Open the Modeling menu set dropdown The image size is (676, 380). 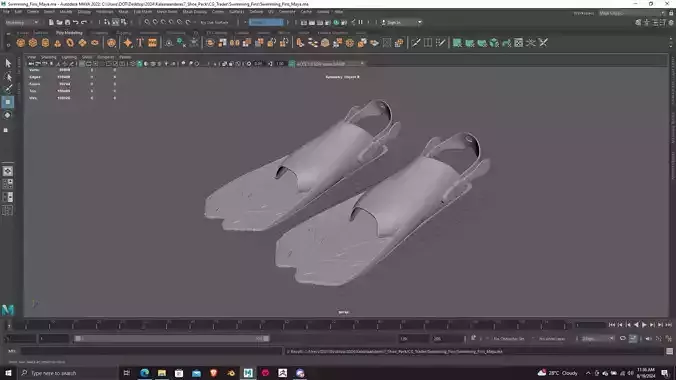[x=22, y=22]
